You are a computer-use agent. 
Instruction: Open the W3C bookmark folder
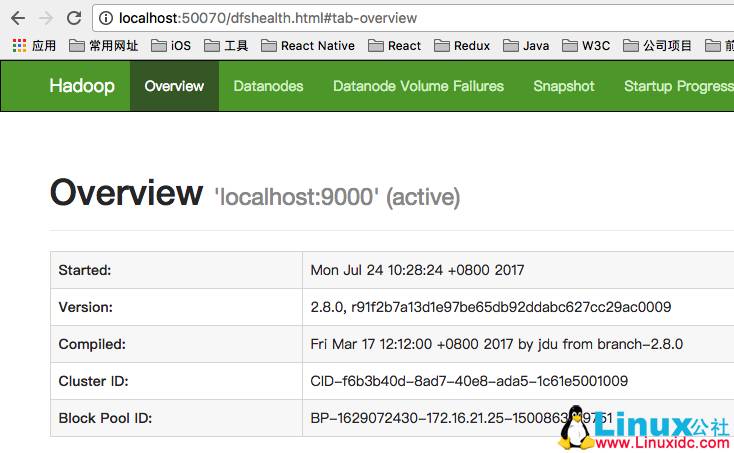[586, 46]
